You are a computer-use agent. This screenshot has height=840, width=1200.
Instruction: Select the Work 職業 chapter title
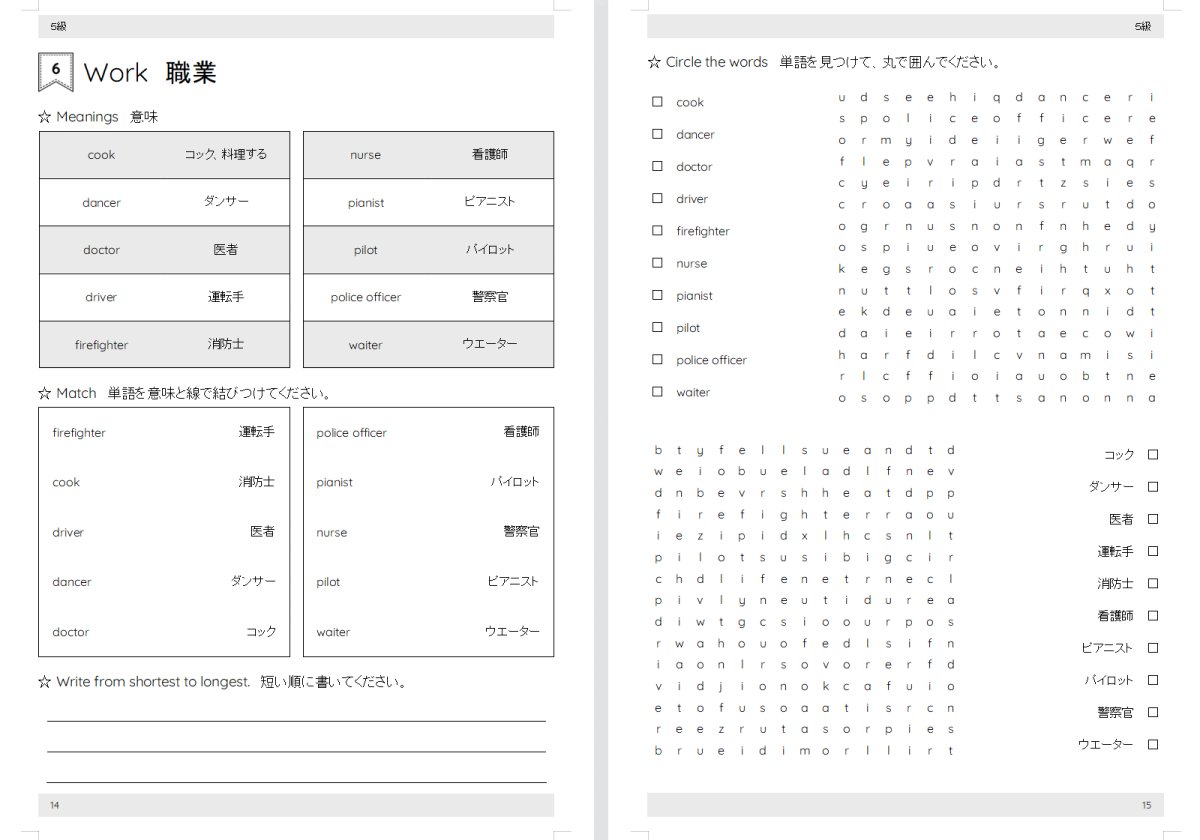150,72
